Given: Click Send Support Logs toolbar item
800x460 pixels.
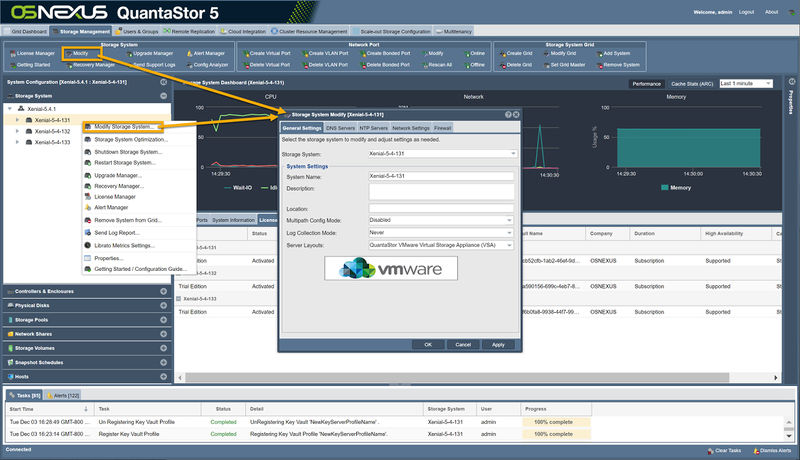Looking at the screenshot, I should pyautogui.click(x=151, y=65).
